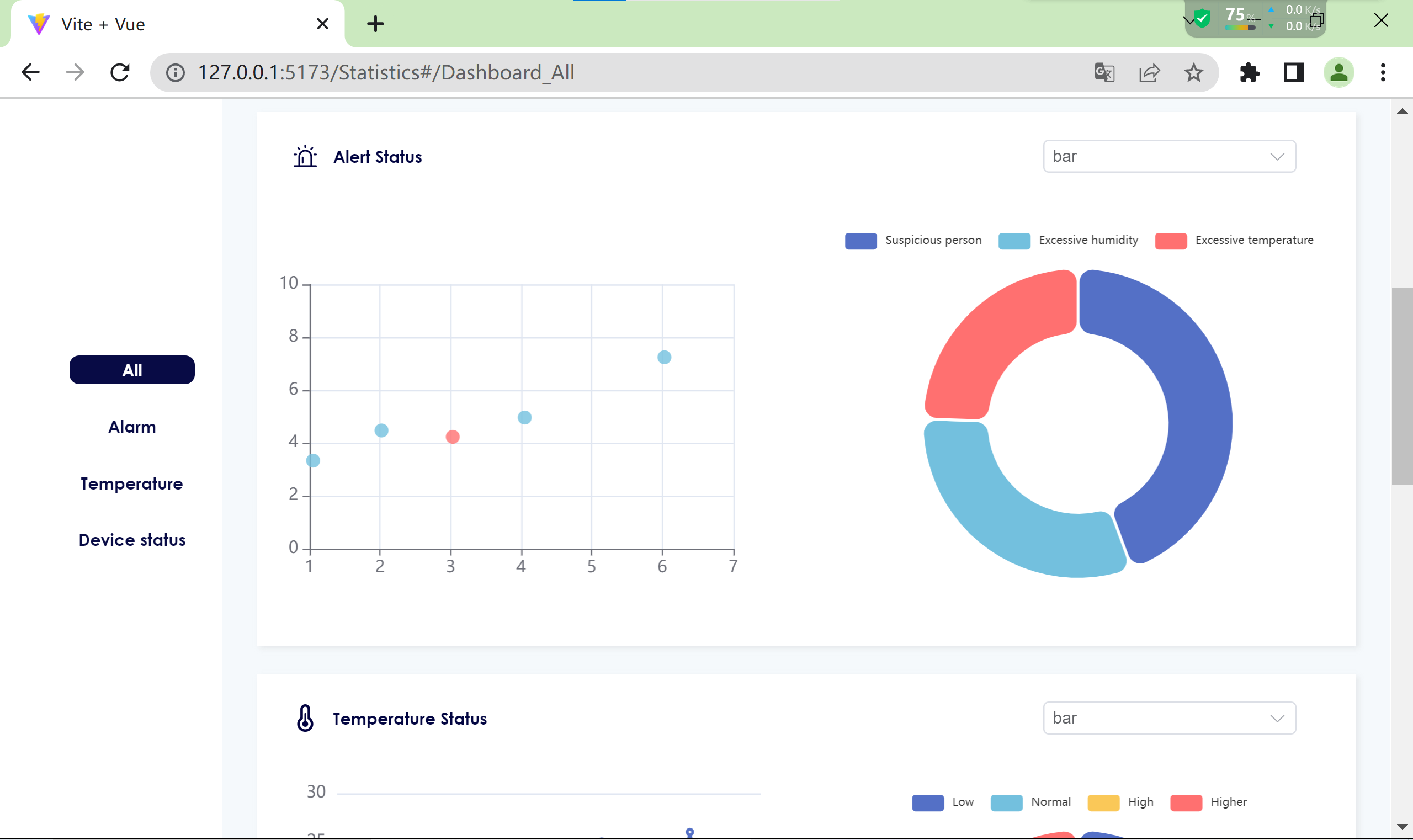The image size is (1413, 840).
Task: Click the blue scatter point at x=4
Action: click(x=524, y=418)
